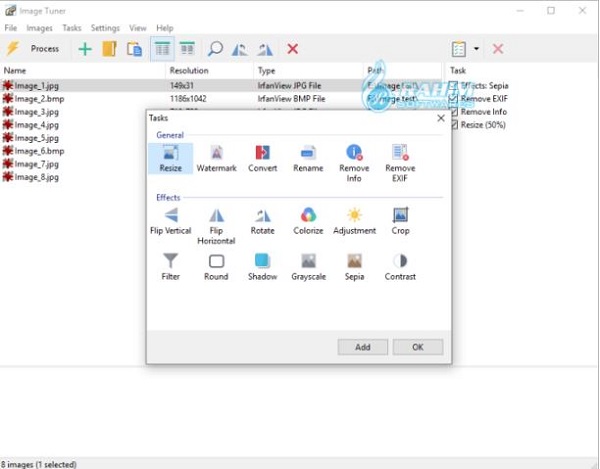Choose the Shadow effect
The width and height of the screenshot is (600, 469).
click(262, 267)
